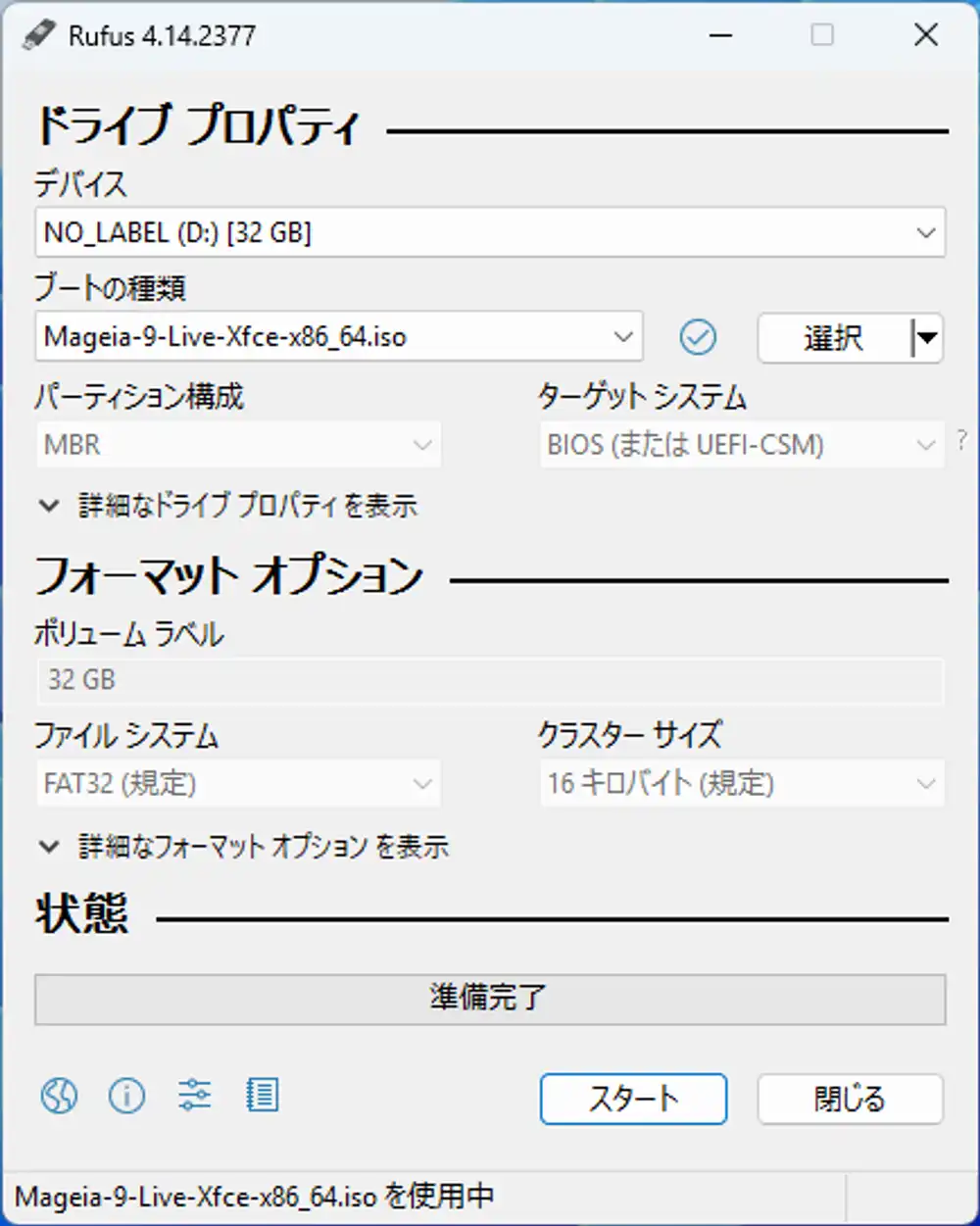Open the boot selection dropdown with Mageia ISO
This screenshot has height=1226, width=980.
coord(339,337)
